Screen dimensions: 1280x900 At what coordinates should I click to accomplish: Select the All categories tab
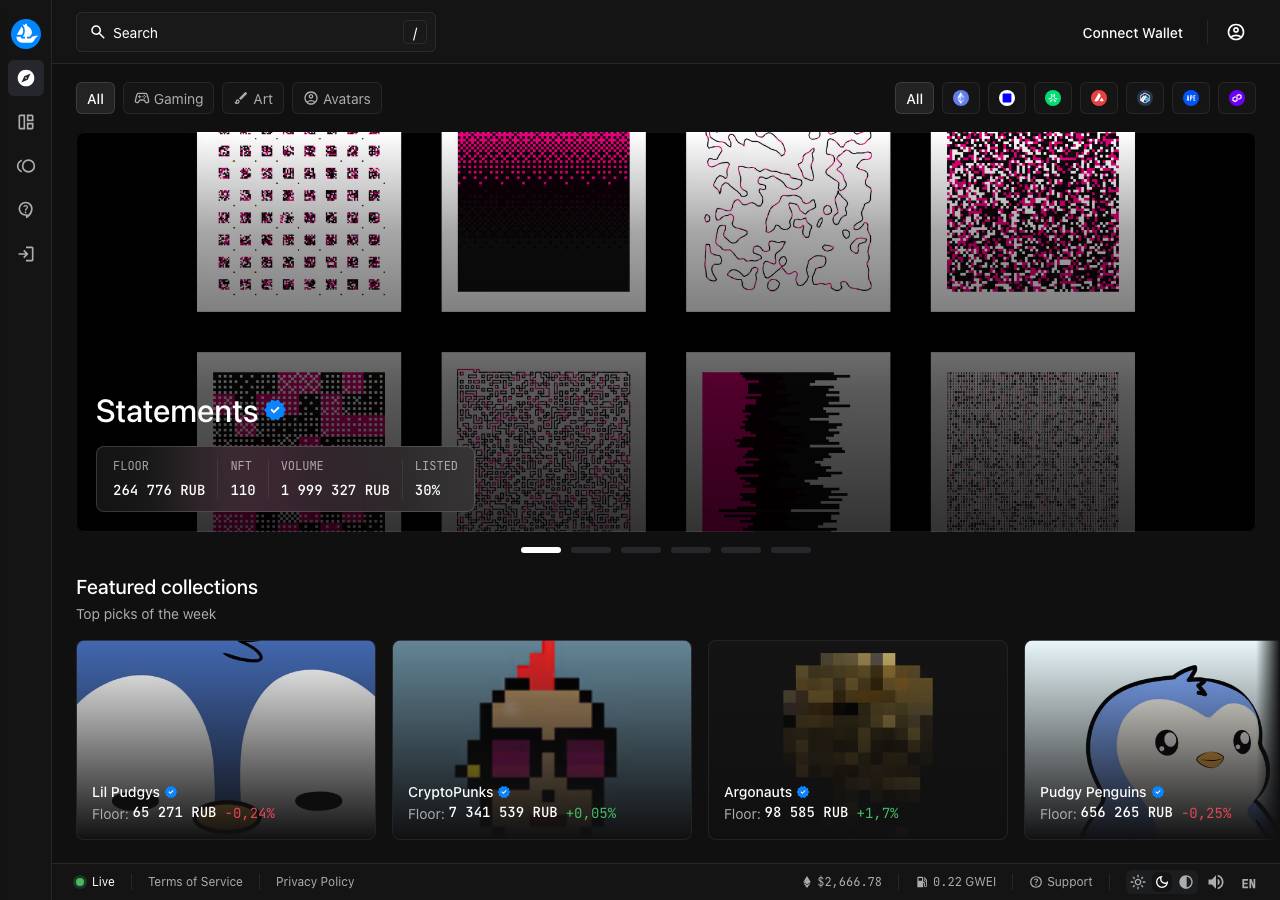coord(95,98)
